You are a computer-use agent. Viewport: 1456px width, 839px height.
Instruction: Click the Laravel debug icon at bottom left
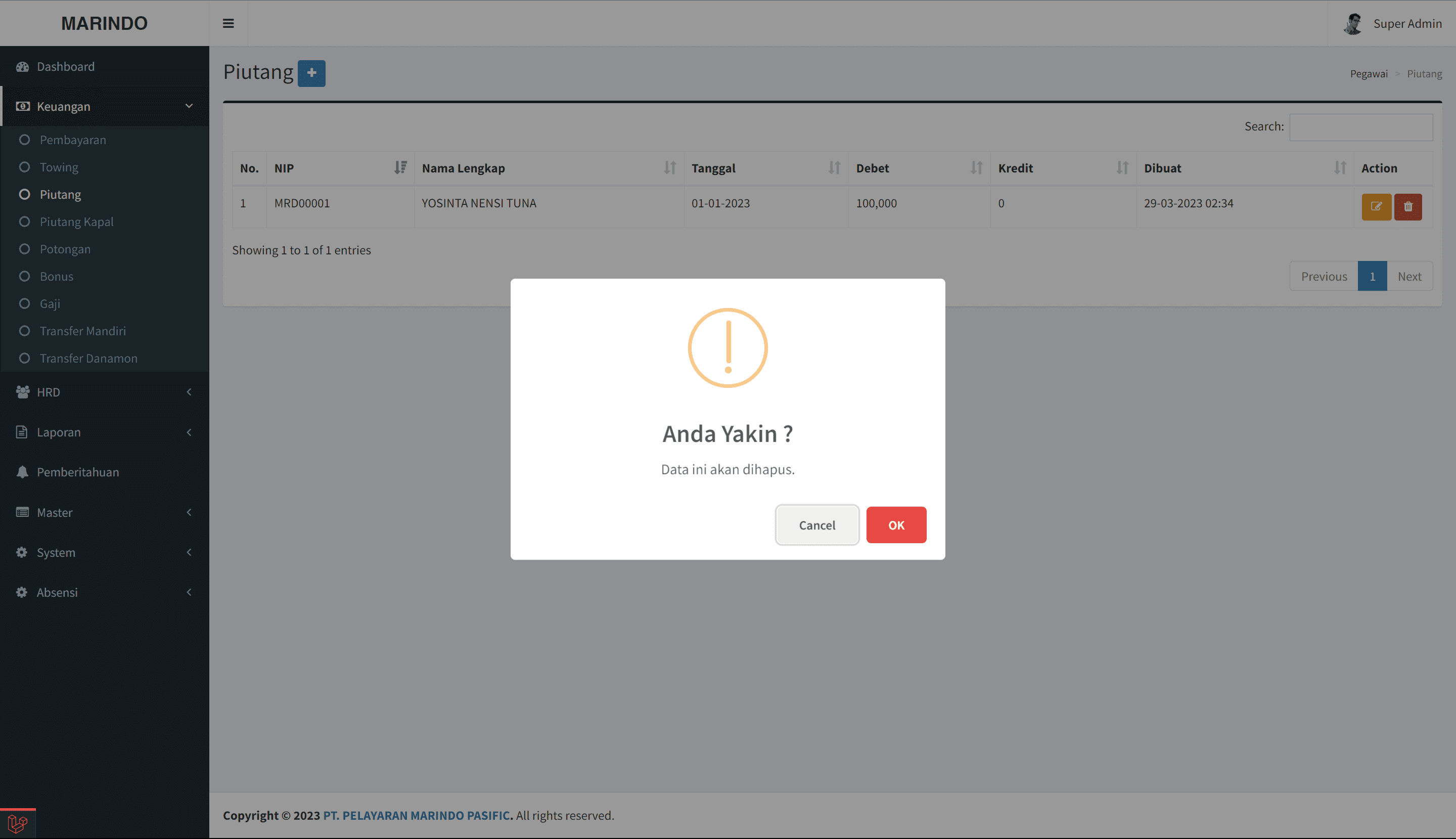point(18,823)
